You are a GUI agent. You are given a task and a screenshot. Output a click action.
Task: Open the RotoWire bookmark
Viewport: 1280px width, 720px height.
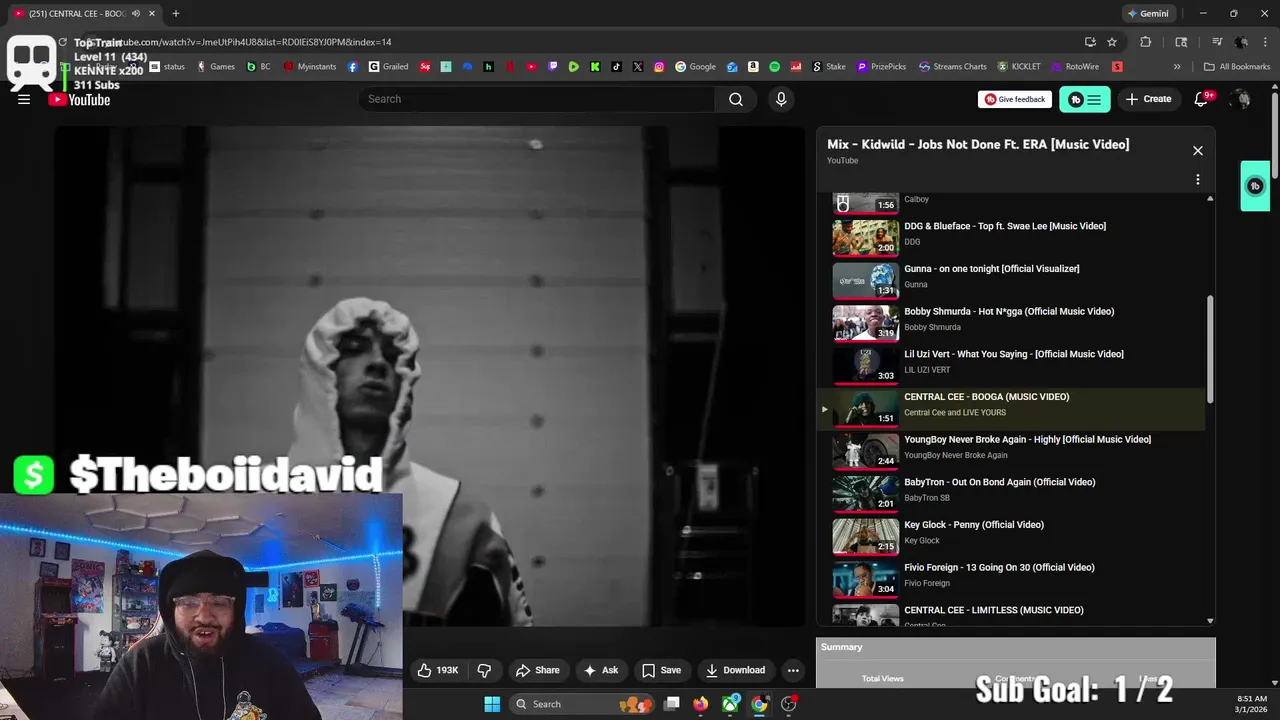(x=1074, y=67)
